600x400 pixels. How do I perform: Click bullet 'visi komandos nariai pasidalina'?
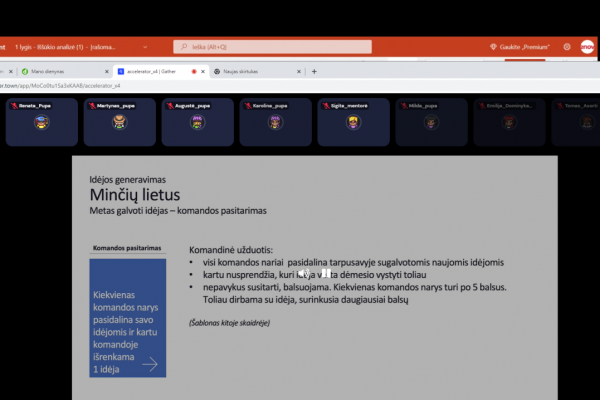(353, 263)
